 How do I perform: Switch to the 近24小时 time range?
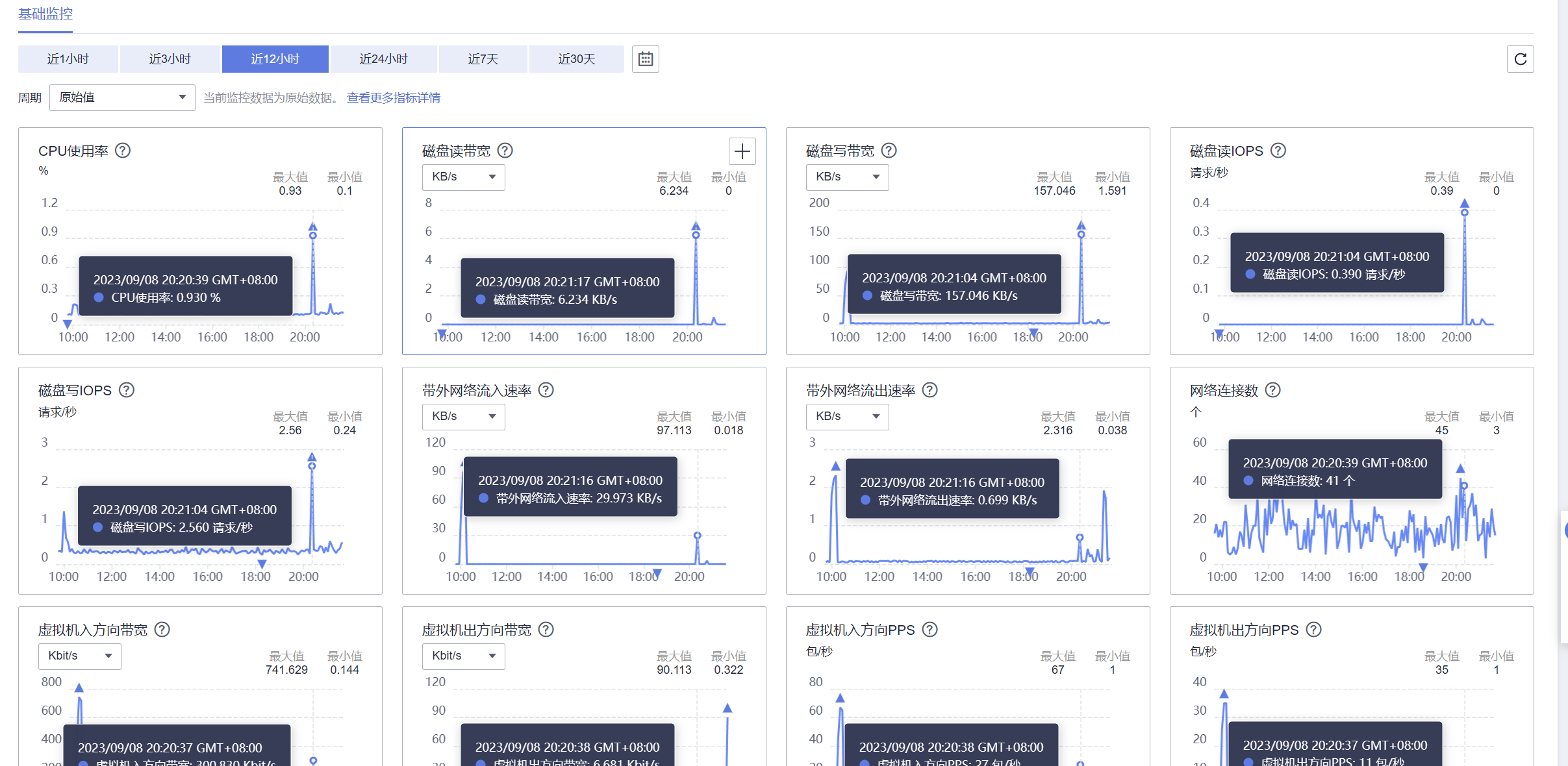point(384,58)
